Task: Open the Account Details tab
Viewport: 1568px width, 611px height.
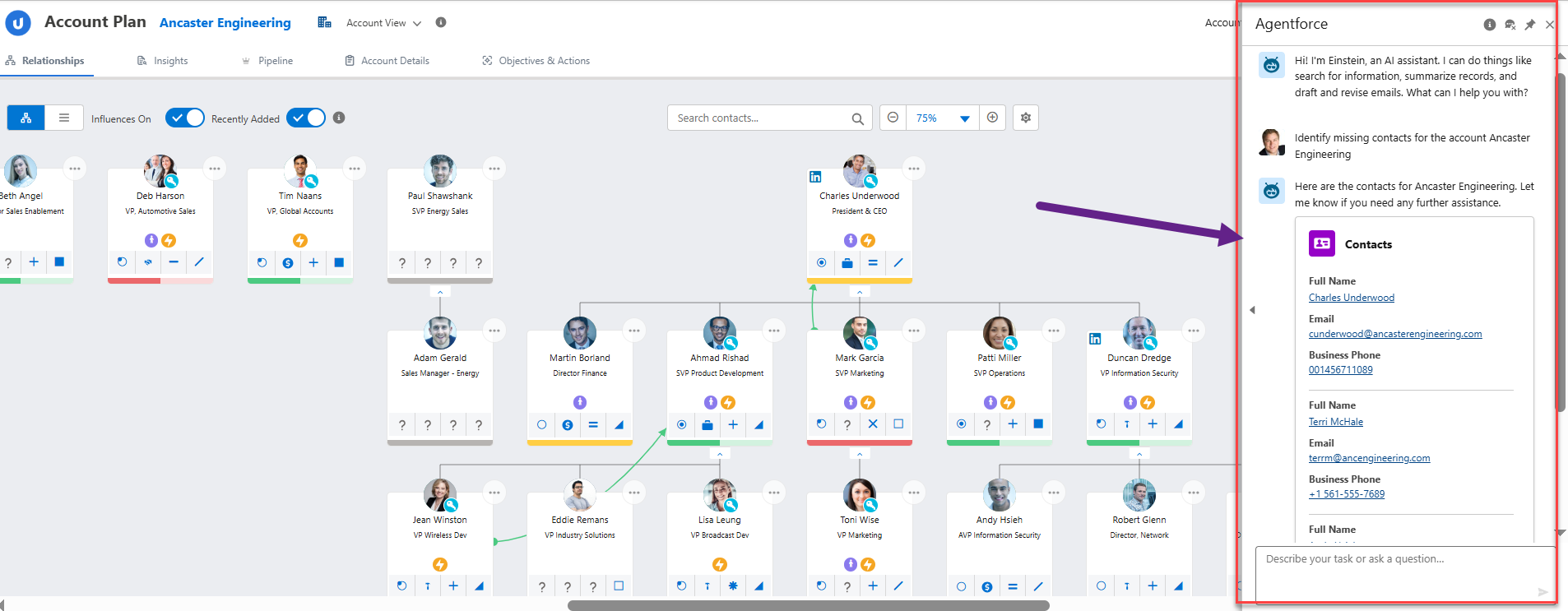Action: (387, 61)
